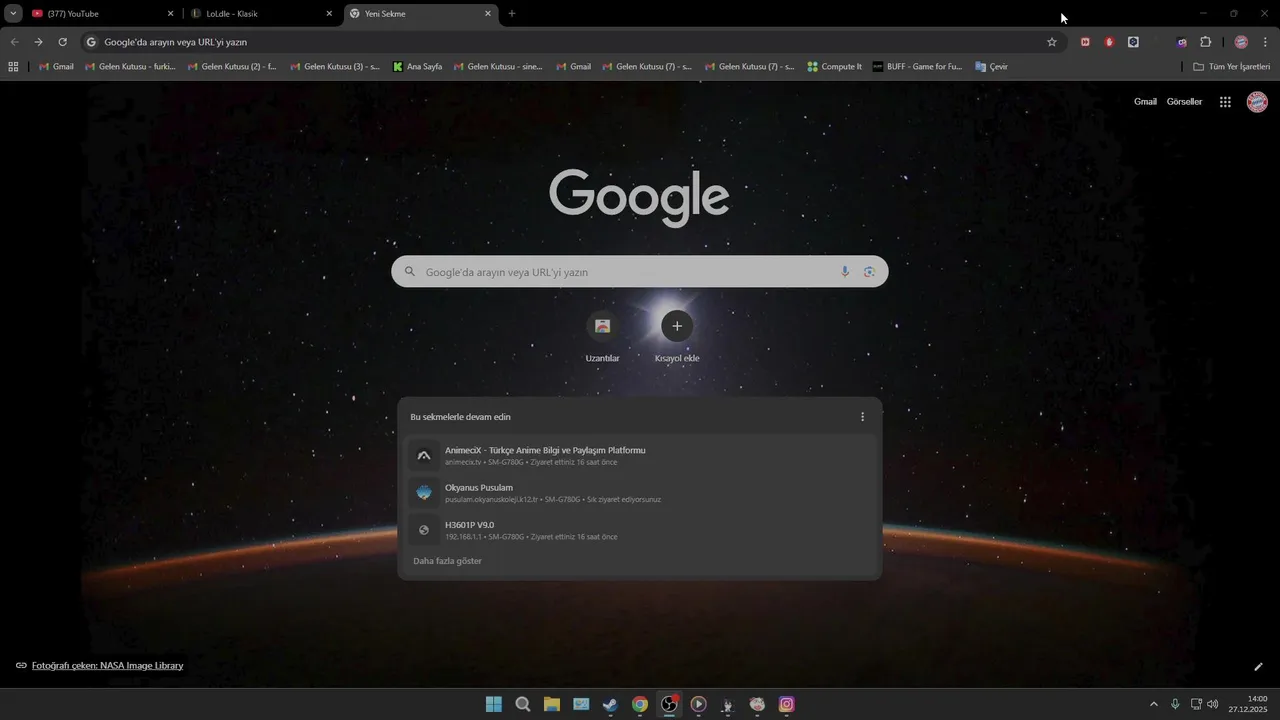
Task: Click Daha fazla göster
Action: coord(447,561)
